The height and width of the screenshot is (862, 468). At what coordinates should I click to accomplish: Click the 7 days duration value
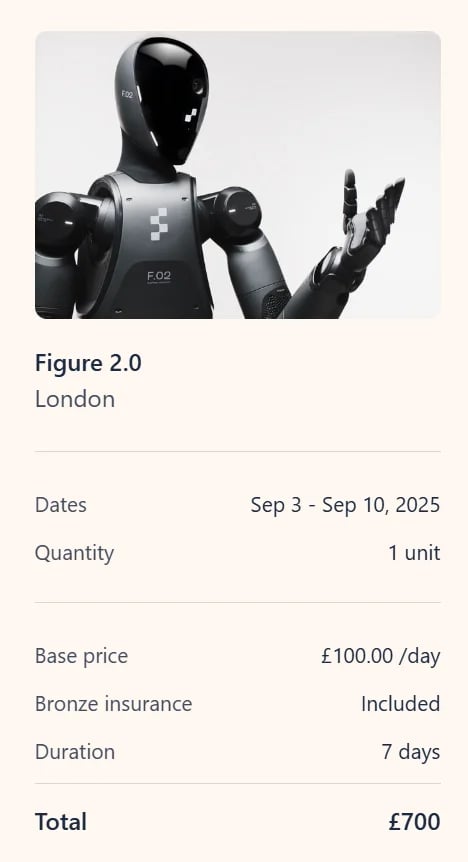click(411, 752)
